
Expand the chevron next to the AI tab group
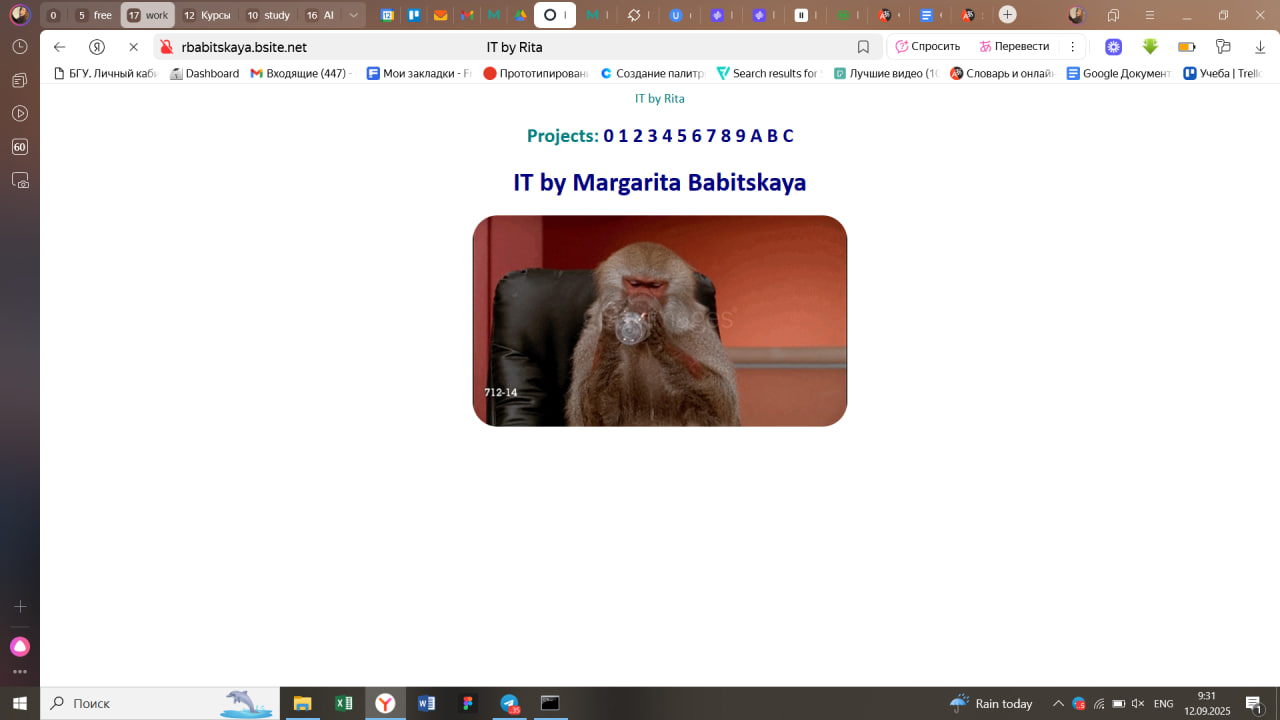pos(352,14)
